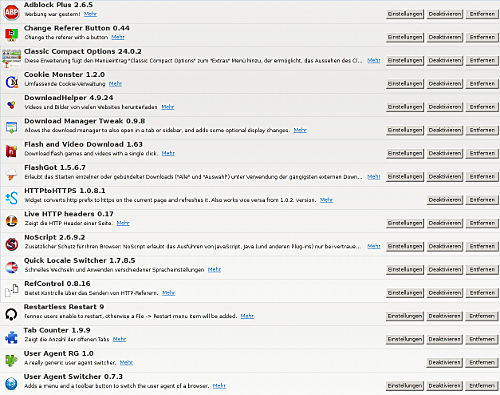Open Einstellungen for FlashGot
This screenshot has width=500, height=395.
(x=405, y=177)
